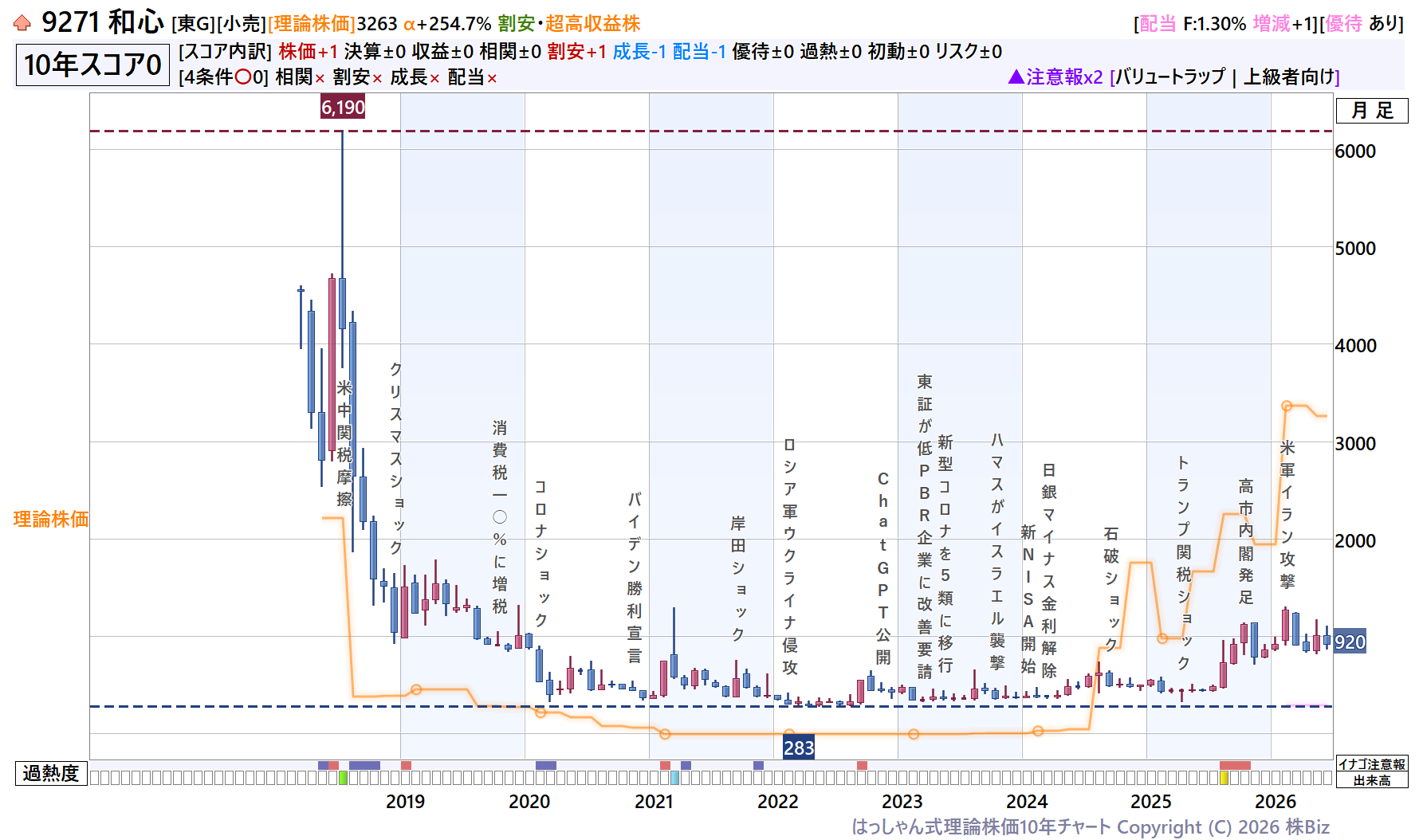Click the コロナショック event annotation
The image size is (1419, 840).
click(540, 553)
